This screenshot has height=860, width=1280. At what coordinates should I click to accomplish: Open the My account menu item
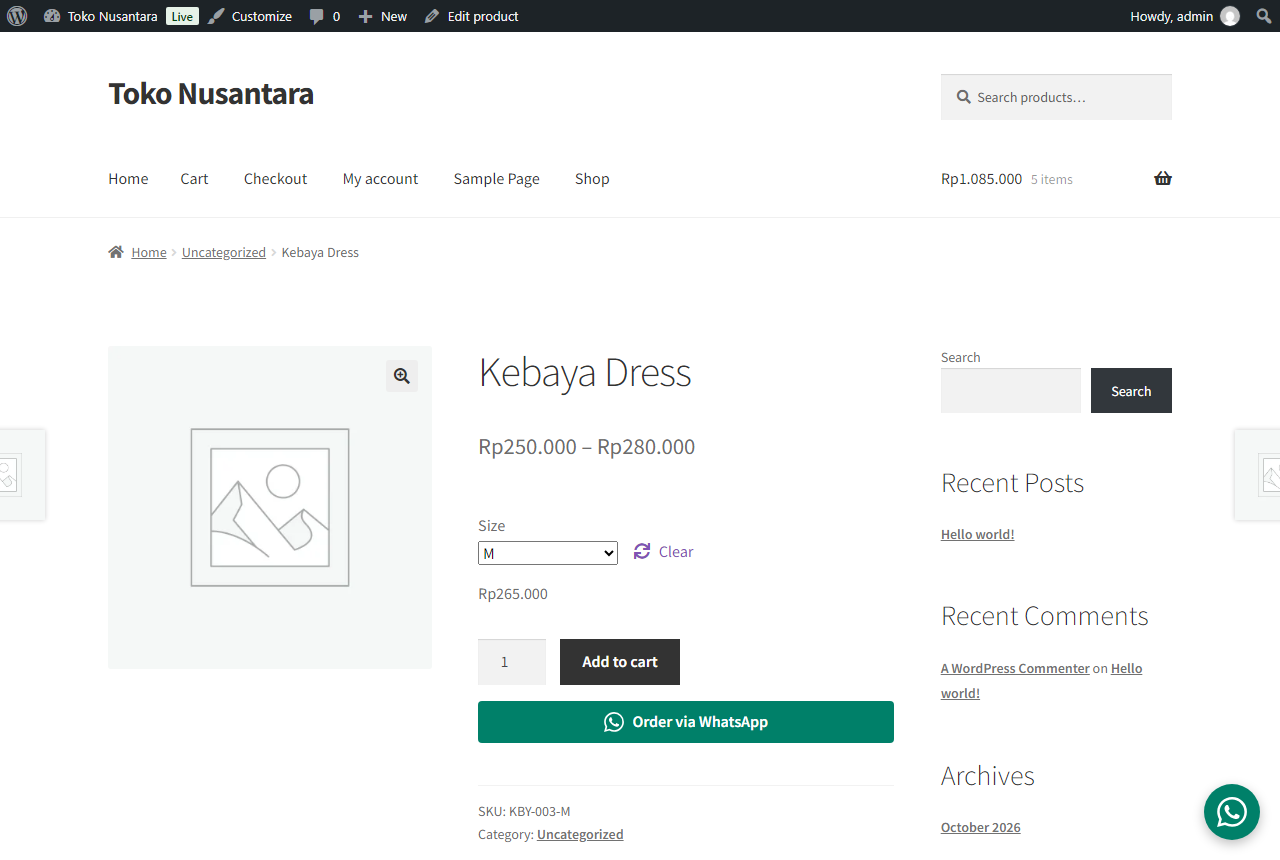click(x=380, y=179)
